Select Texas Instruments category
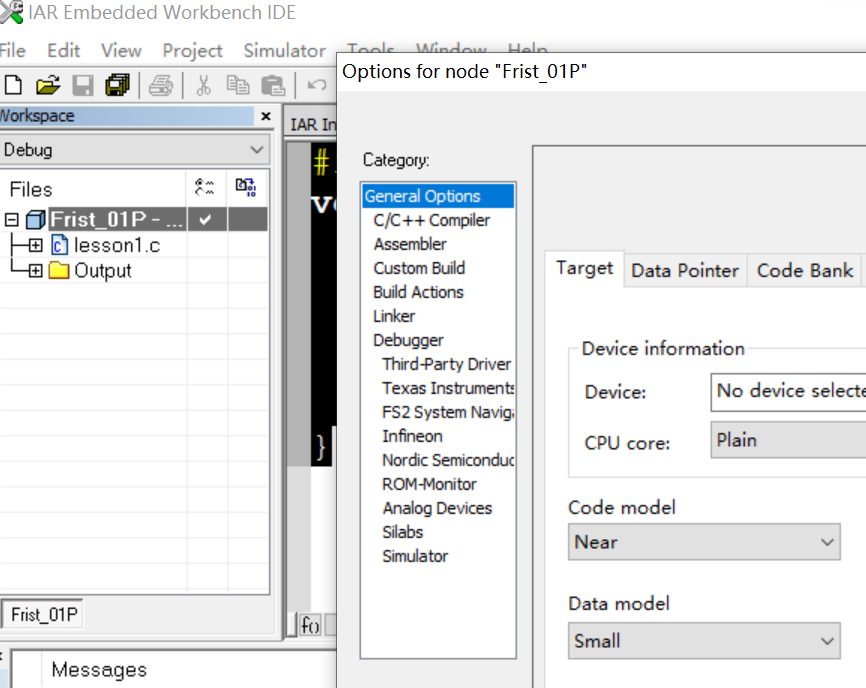The image size is (866, 688). point(448,388)
